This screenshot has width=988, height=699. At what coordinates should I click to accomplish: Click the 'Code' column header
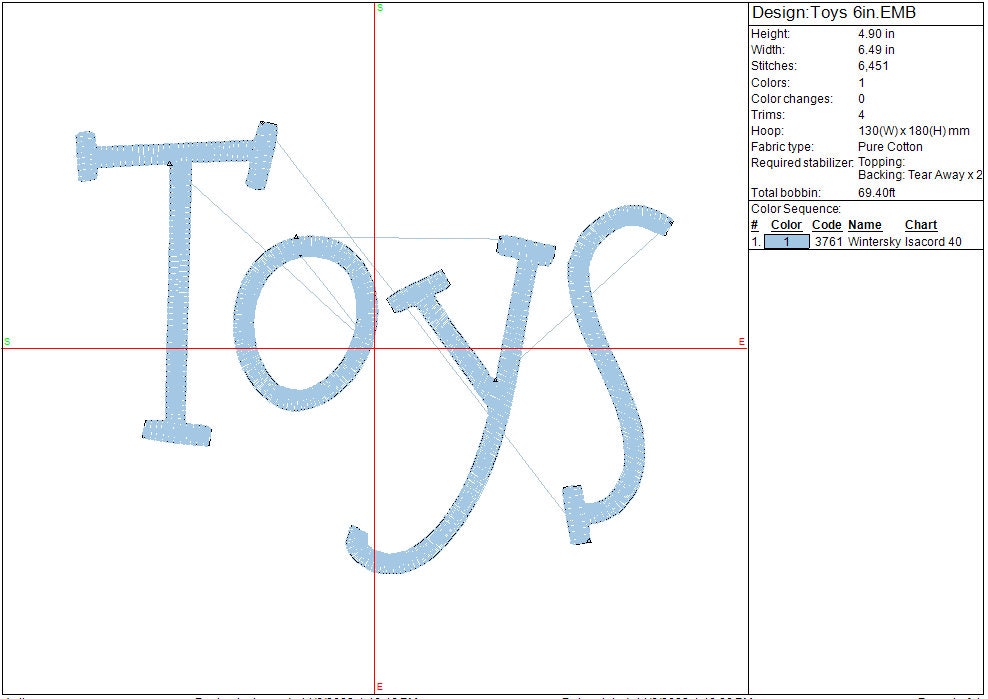tap(826, 225)
